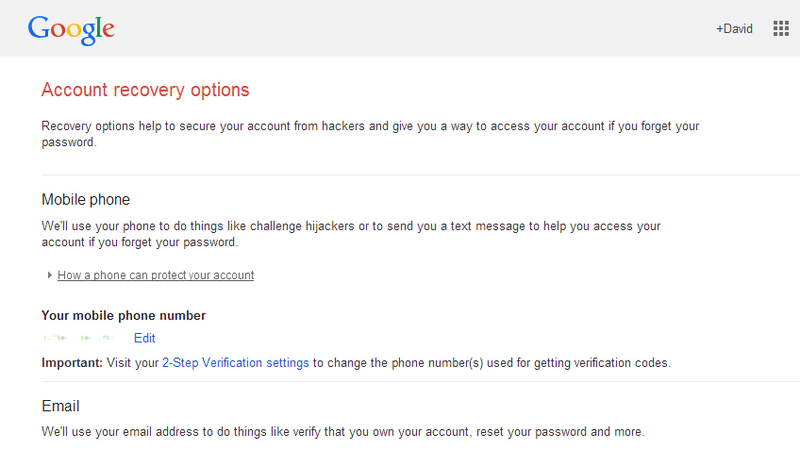The height and width of the screenshot is (450, 800).
Task: Edit your mobile phone number
Action: click(x=144, y=338)
